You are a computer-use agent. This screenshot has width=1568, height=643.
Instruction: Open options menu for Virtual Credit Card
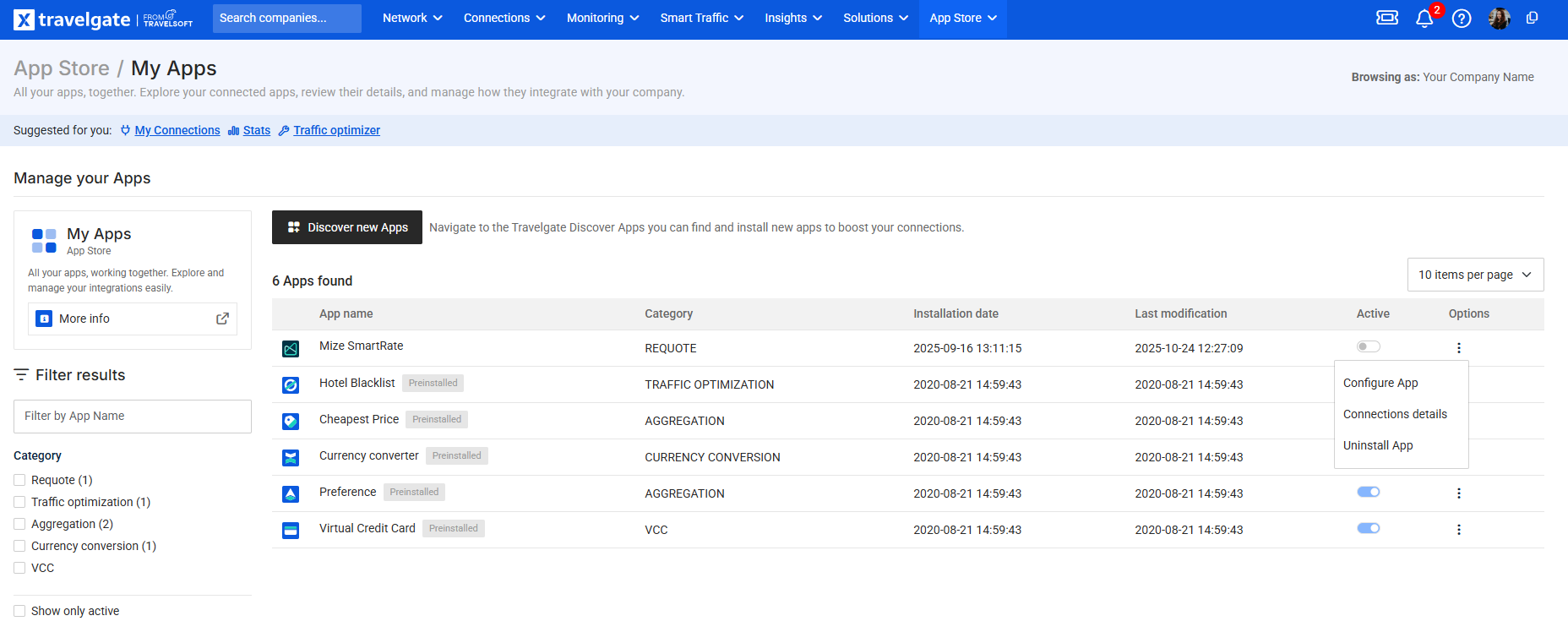1458,530
